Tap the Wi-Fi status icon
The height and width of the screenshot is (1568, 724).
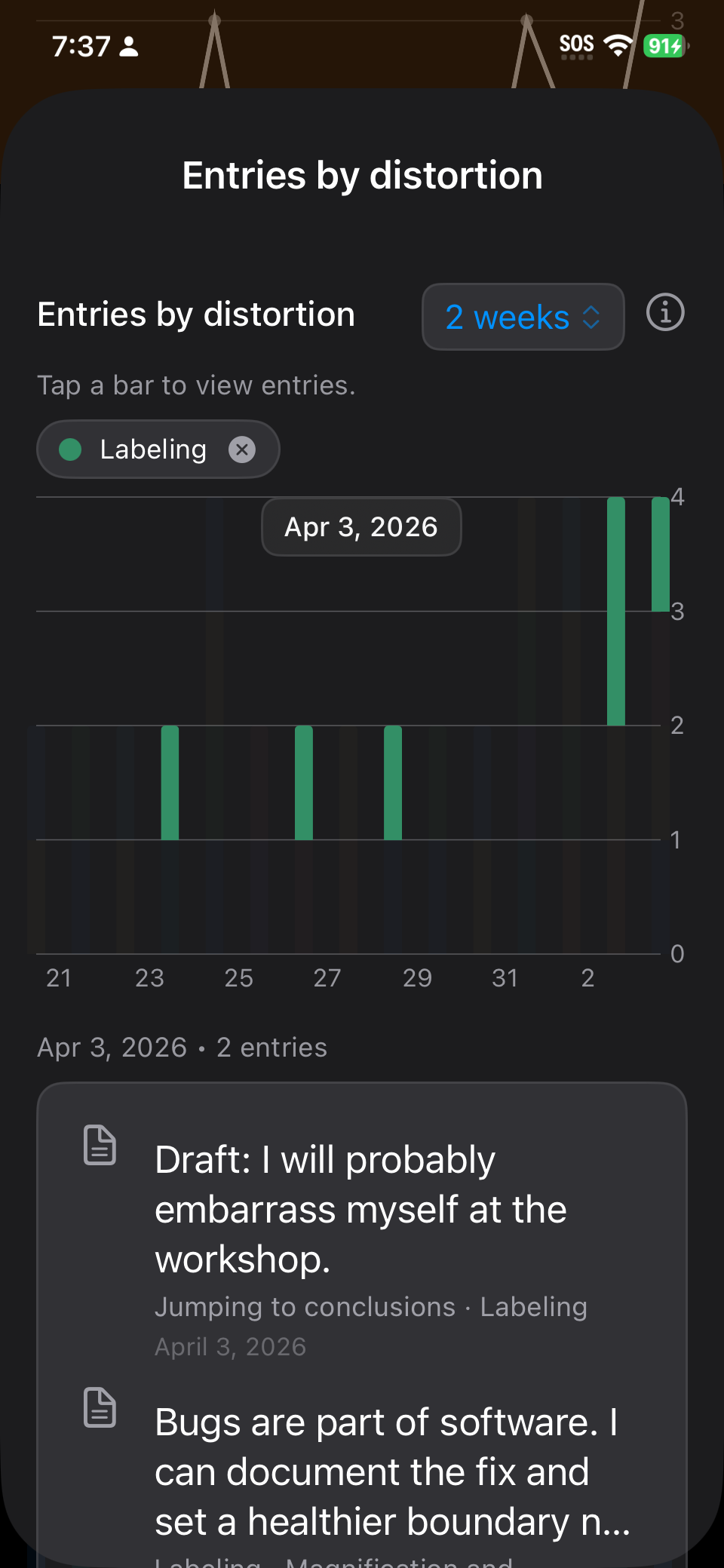tap(618, 46)
